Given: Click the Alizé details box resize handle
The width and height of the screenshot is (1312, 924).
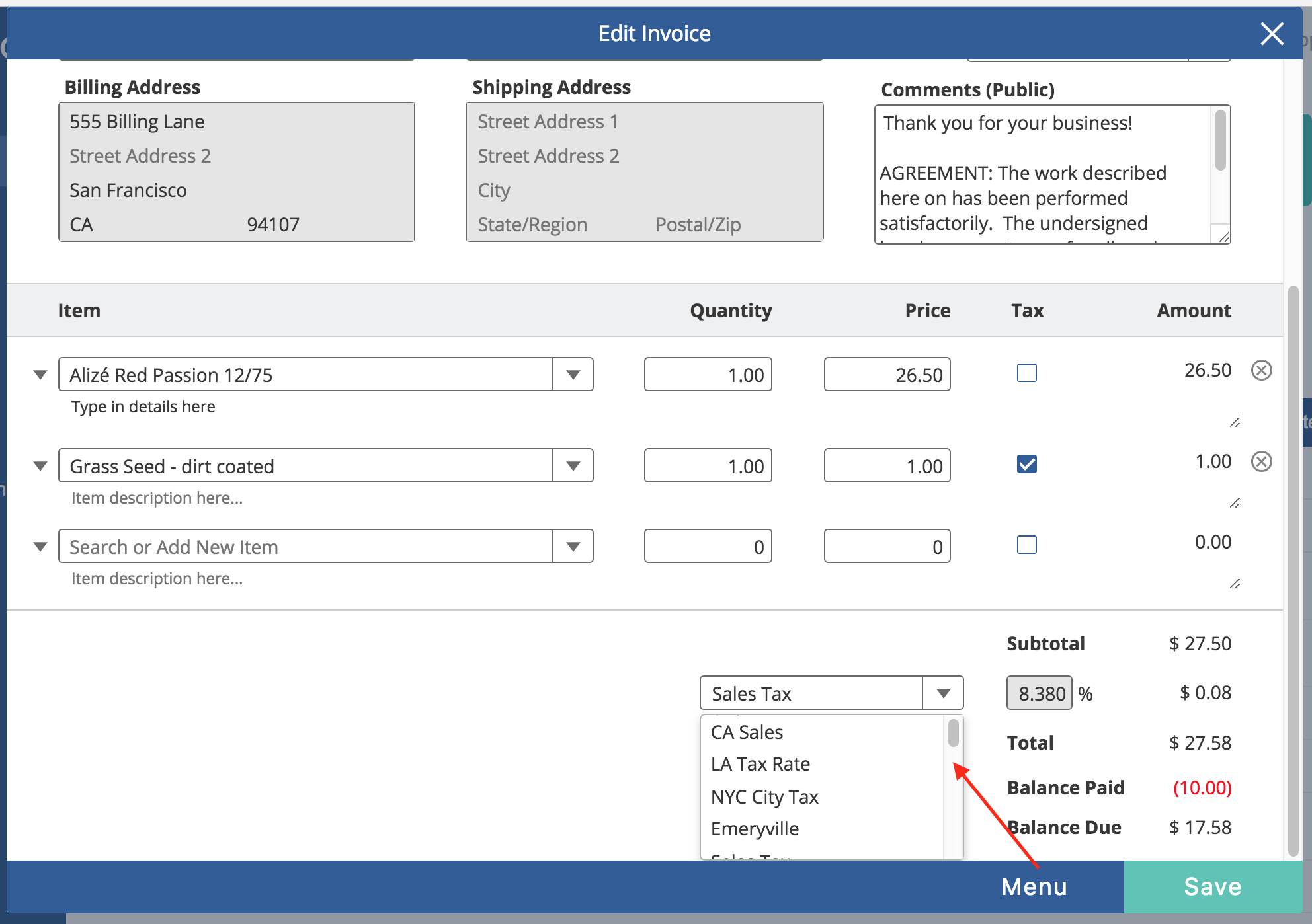Looking at the screenshot, I should click(1235, 422).
